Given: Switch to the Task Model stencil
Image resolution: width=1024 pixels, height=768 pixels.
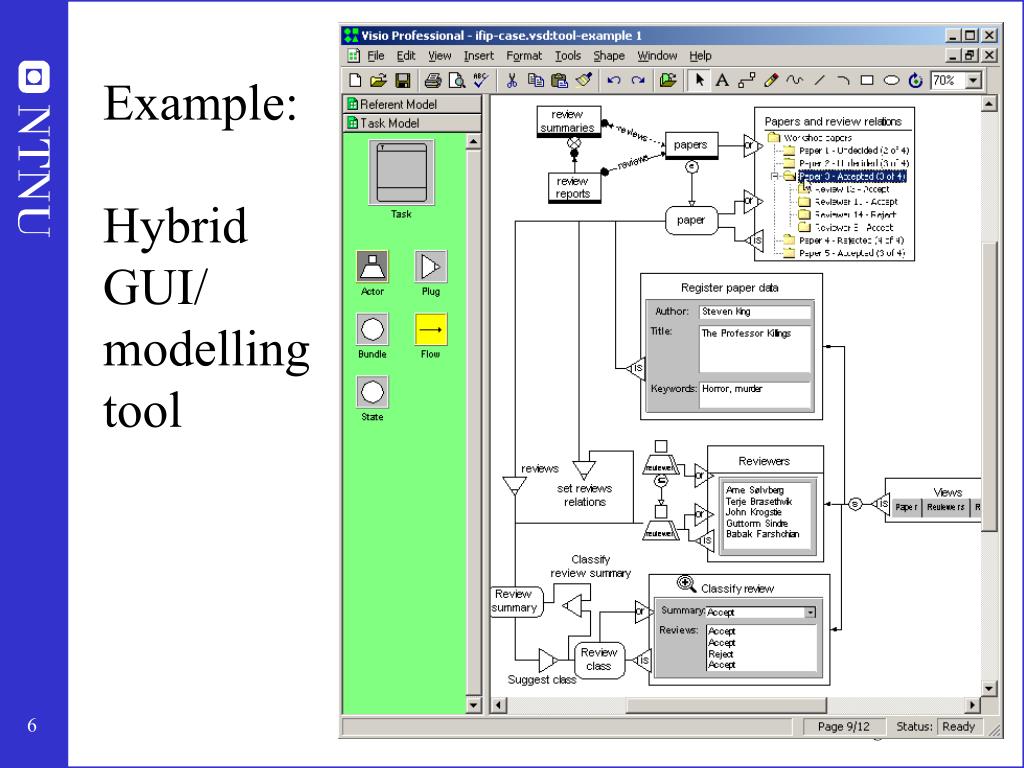Looking at the screenshot, I should point(412,123).
